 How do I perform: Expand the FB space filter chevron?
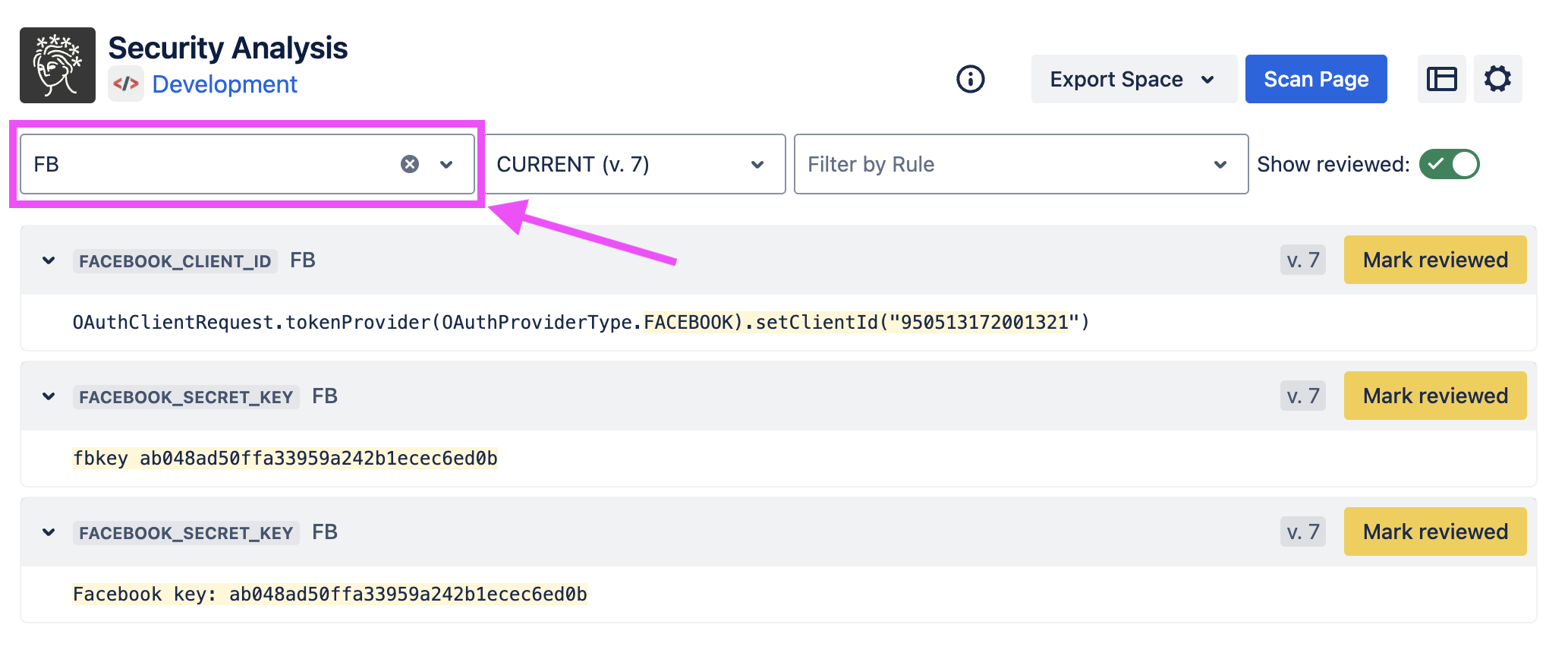click(446, 165)
